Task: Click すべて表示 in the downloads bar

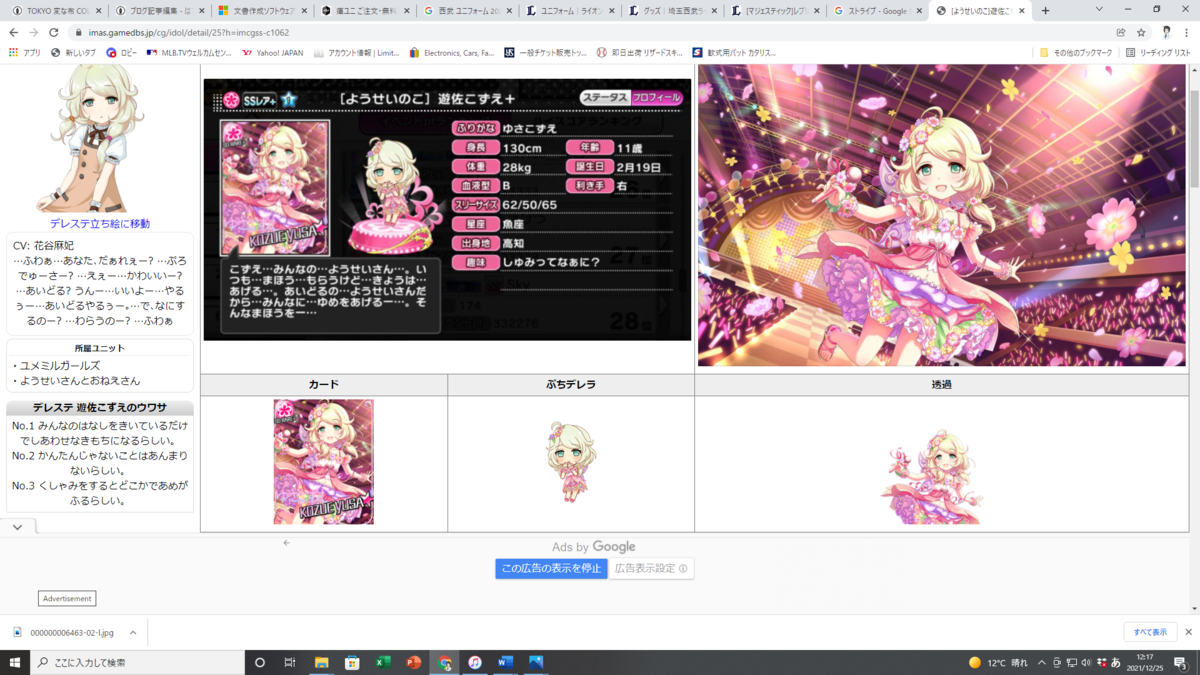Action: point(1149,632)
